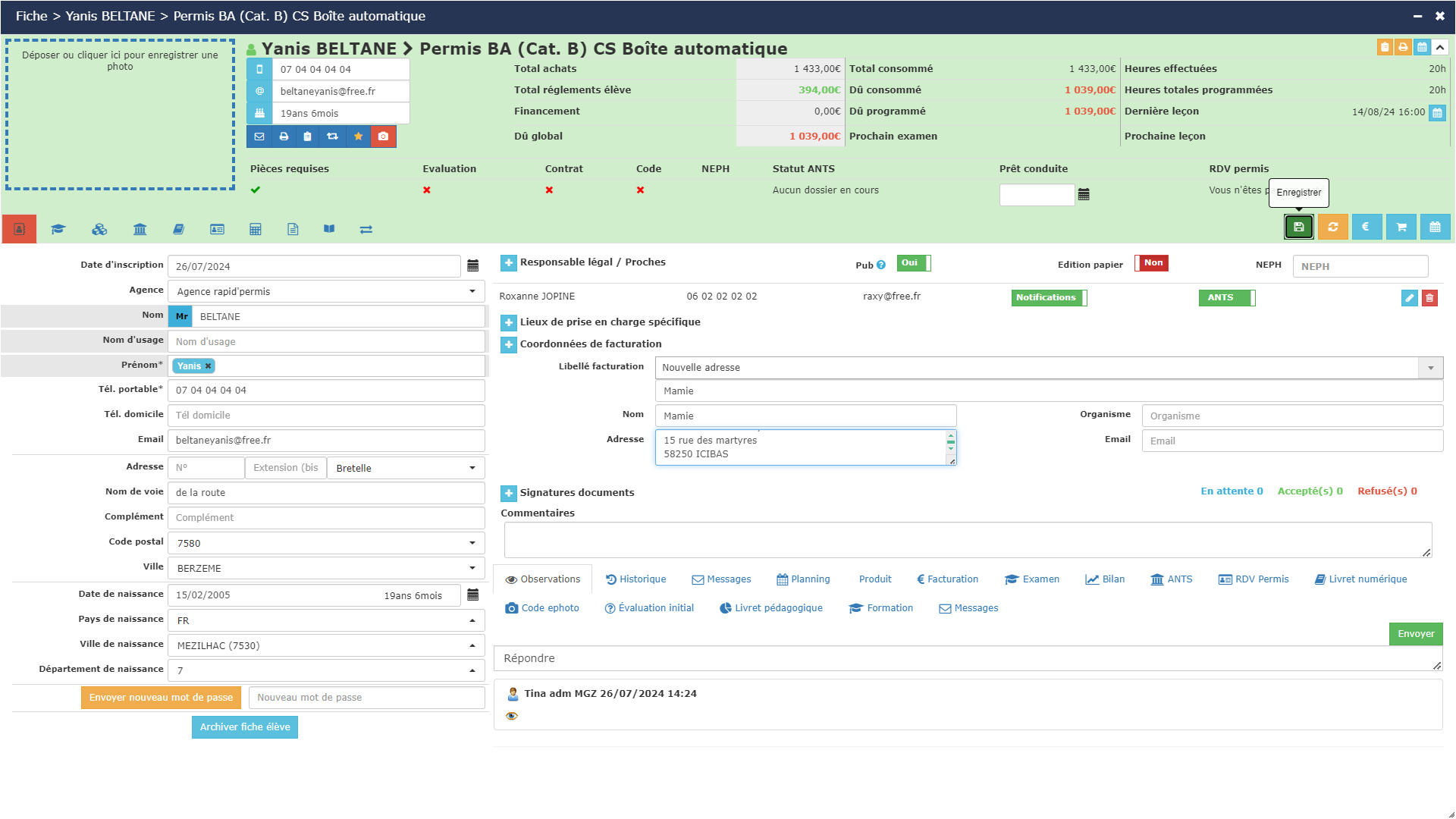The width and height of the screenshot is (1456, 819).
Task: Expand Signatures documents section
Action: click(509, 494)
